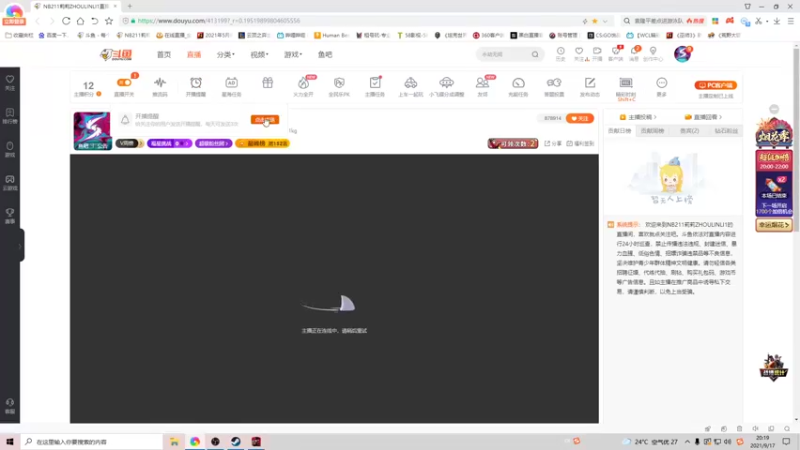Open the trophy 赛事 icon in left sidebar
This screenshot has width=800, height=450.
(x=10, y=215)
